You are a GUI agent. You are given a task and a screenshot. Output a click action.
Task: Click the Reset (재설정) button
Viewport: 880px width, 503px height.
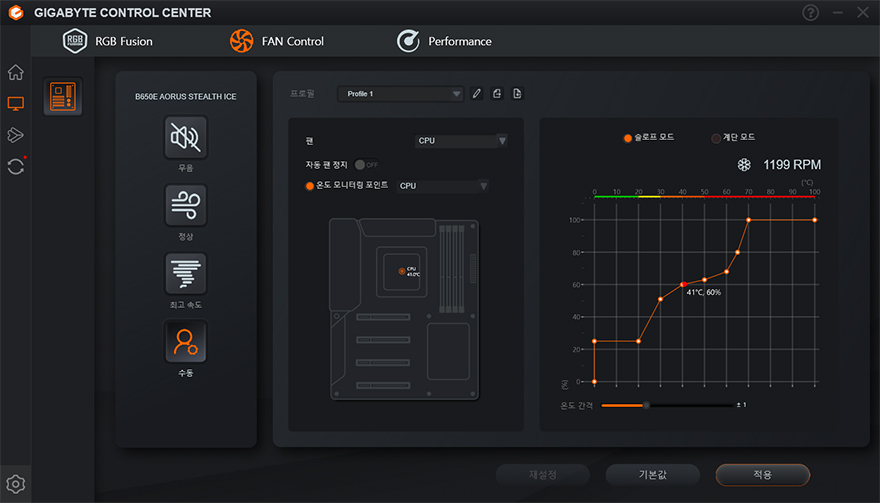click(543, 475)
